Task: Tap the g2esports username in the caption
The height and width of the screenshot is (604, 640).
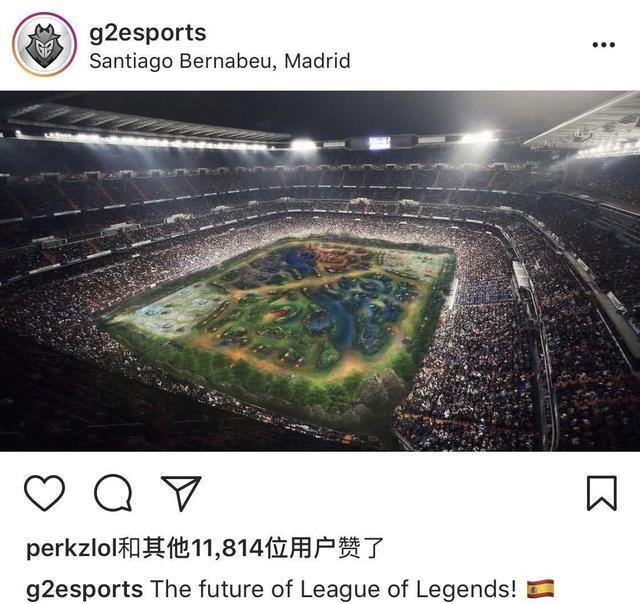Action: [84, 590]
